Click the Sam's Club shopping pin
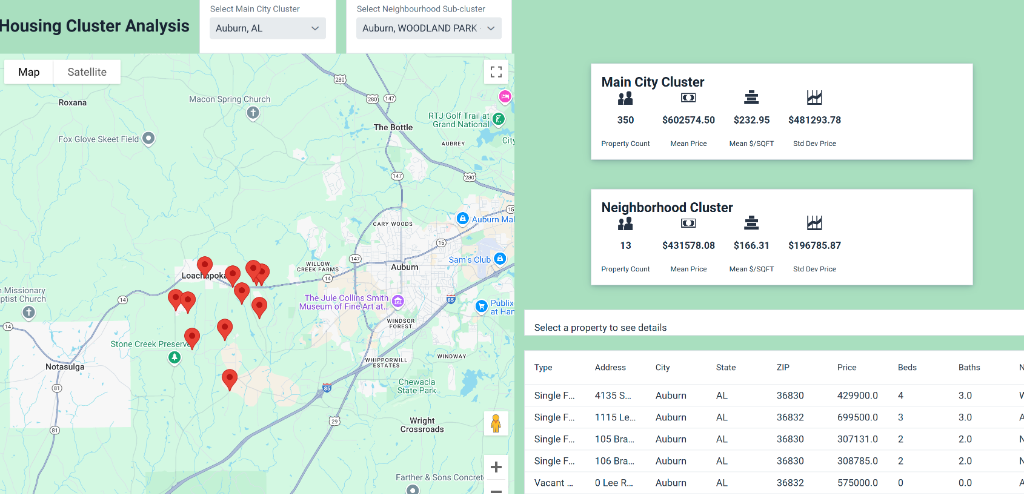The image size is (1024, 494). coord(500,259)
